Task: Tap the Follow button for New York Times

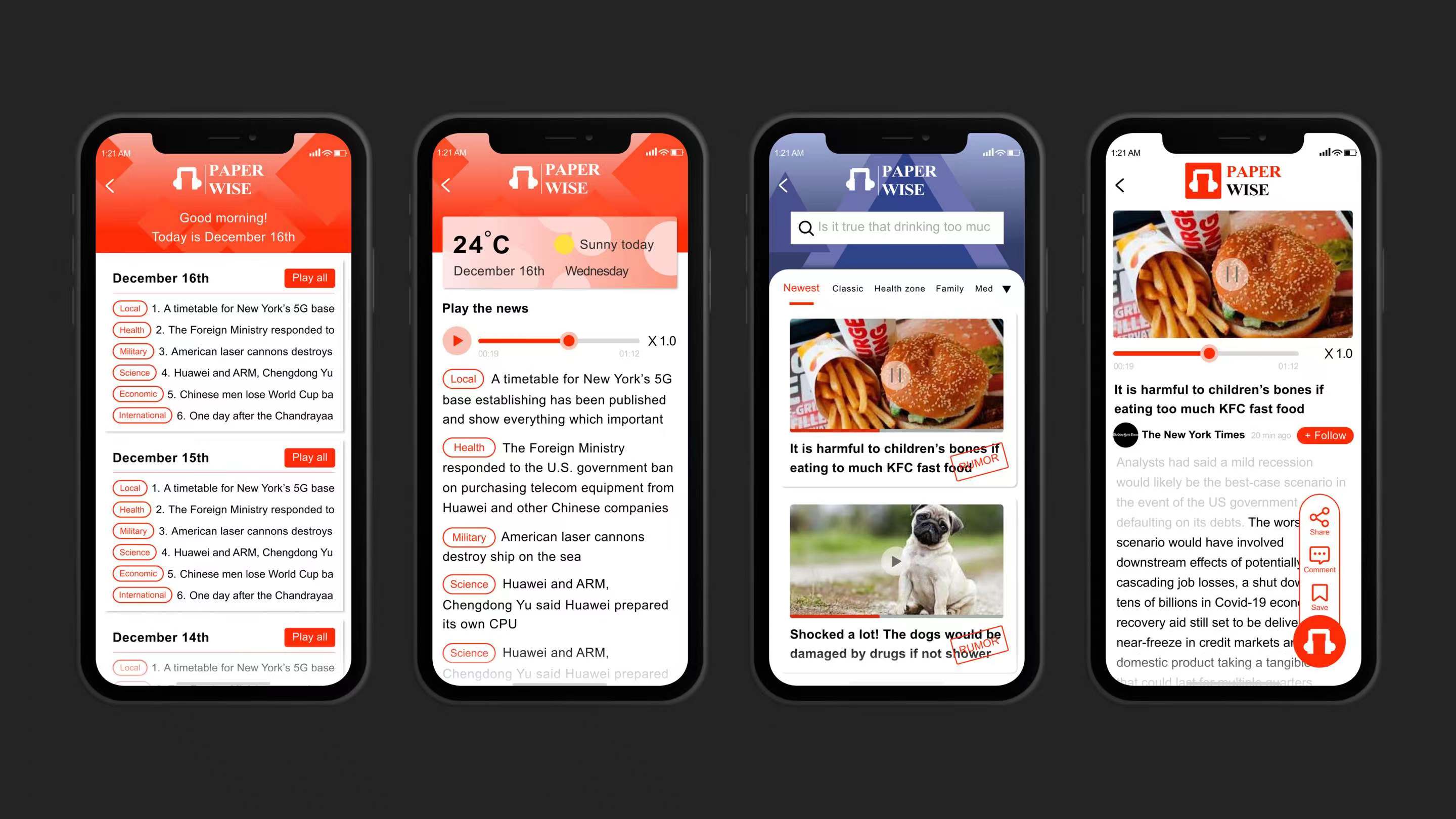Action: click(1325, 434)
